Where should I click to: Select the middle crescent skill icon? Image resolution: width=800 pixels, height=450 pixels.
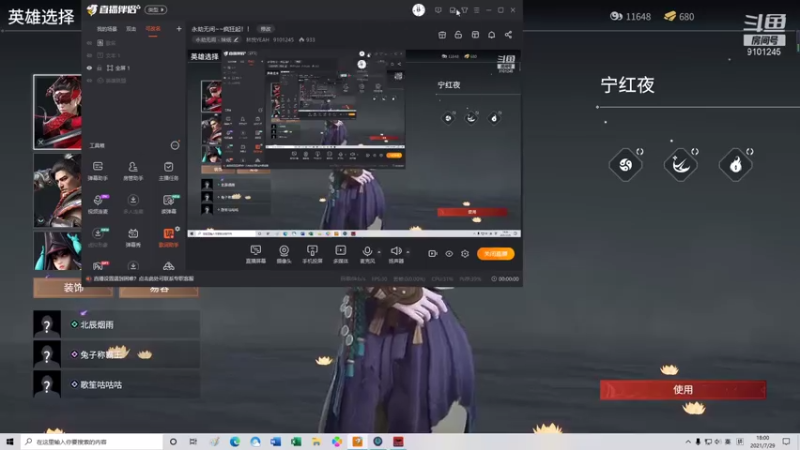tap(680, 164)
